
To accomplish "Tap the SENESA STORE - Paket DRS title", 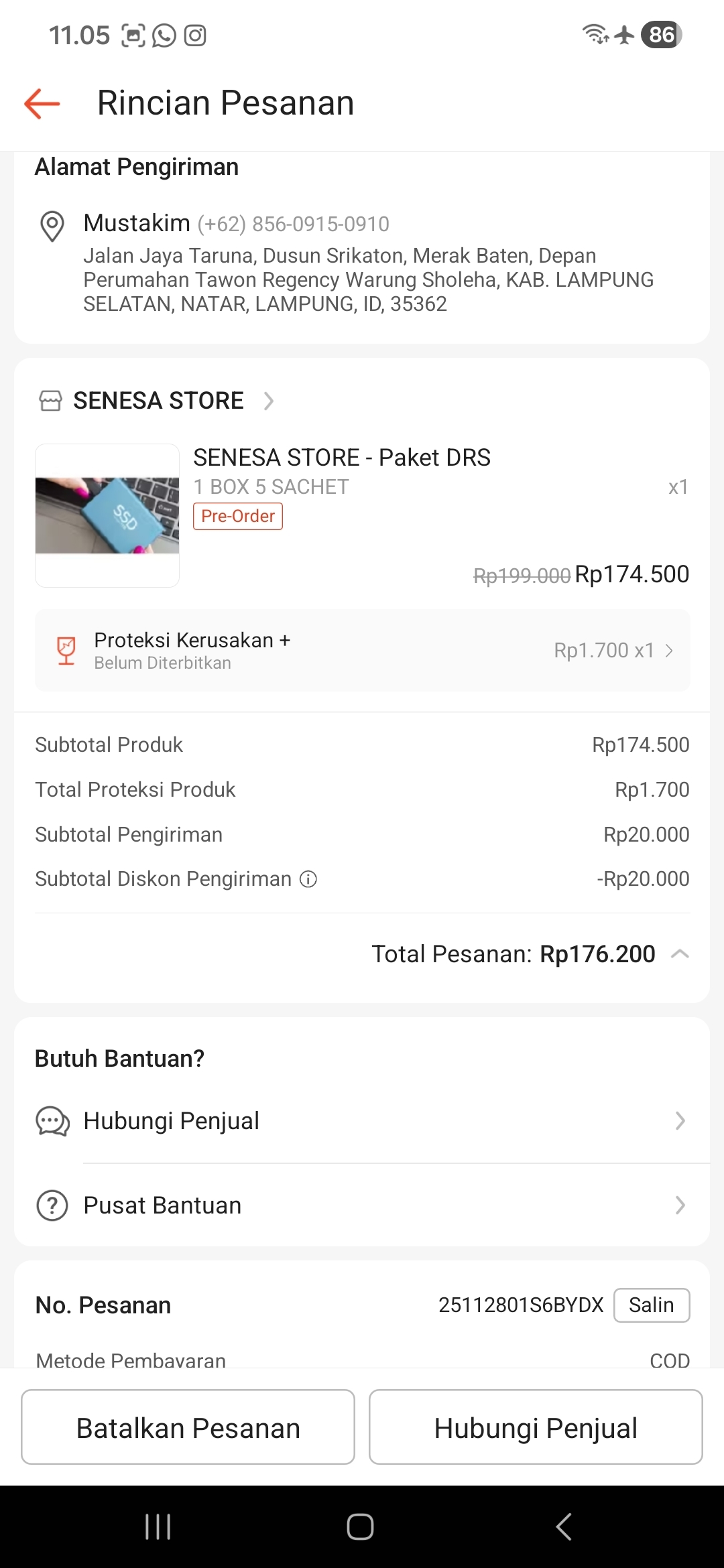I will [342, 458].
